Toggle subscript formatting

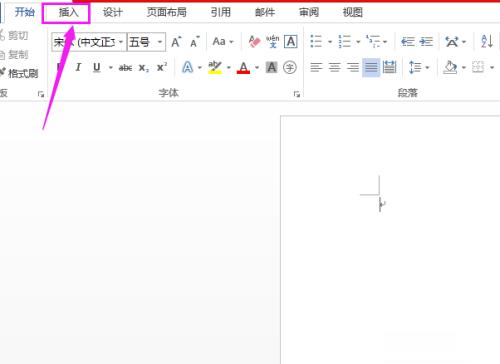[144, 68]
